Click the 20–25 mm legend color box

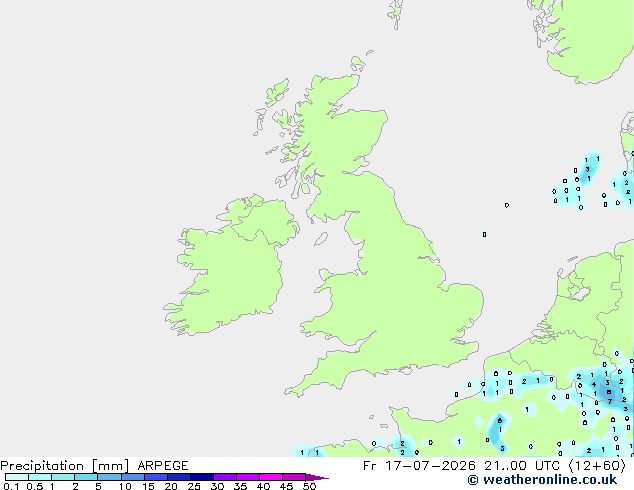179,477
